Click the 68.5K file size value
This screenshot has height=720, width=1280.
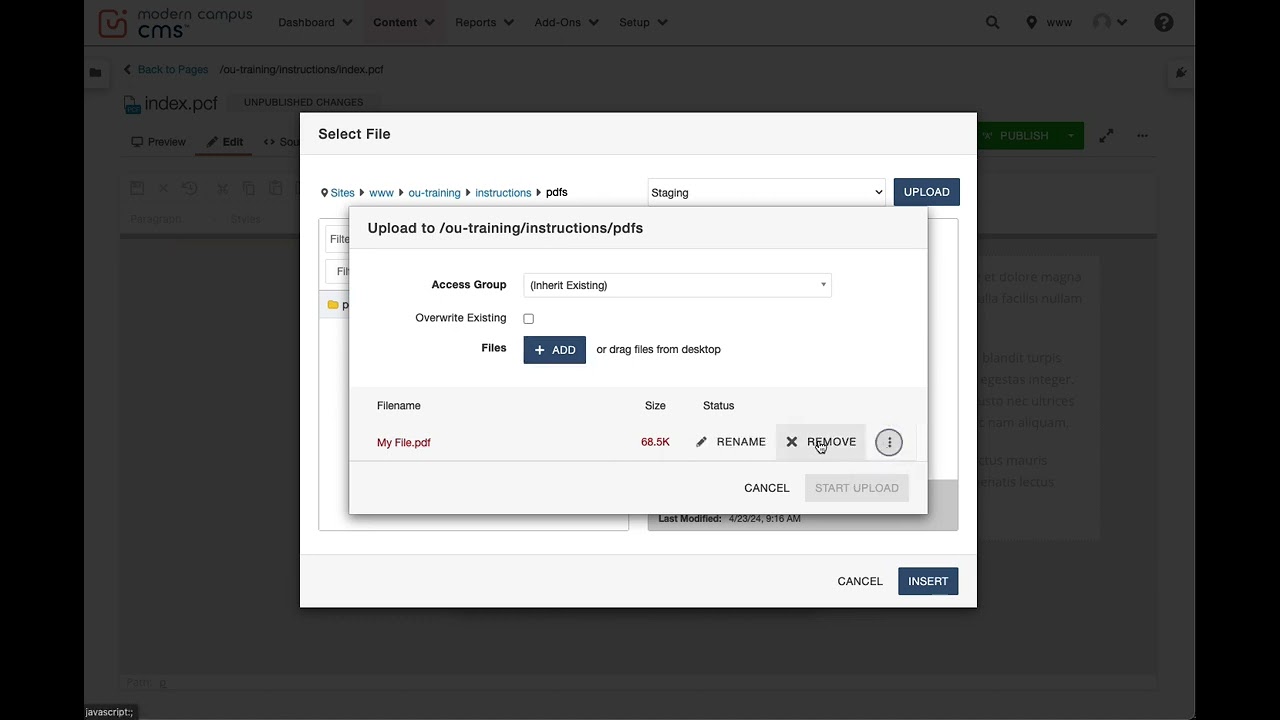point(655,442)
